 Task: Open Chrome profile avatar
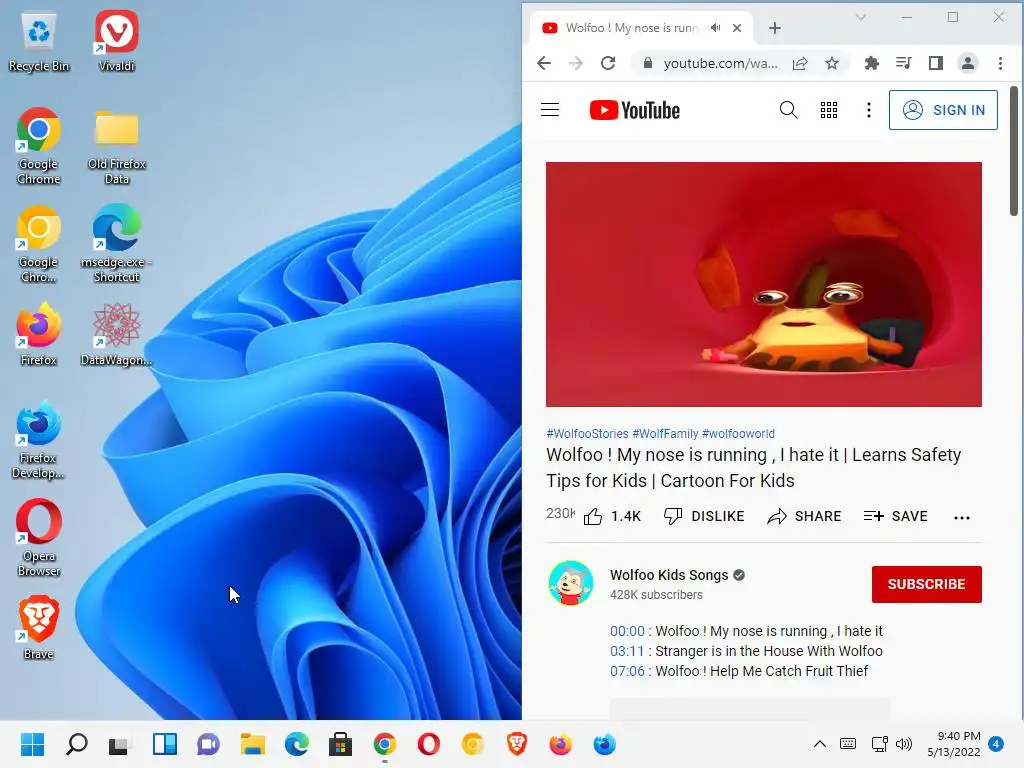click(967, 63)
